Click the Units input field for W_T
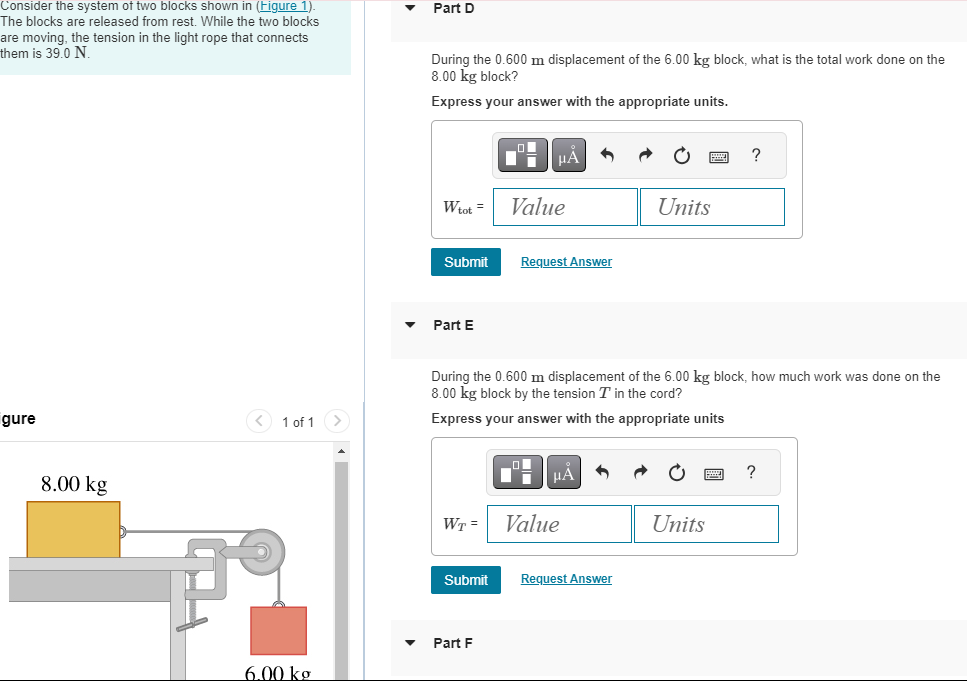 (706, 523)
